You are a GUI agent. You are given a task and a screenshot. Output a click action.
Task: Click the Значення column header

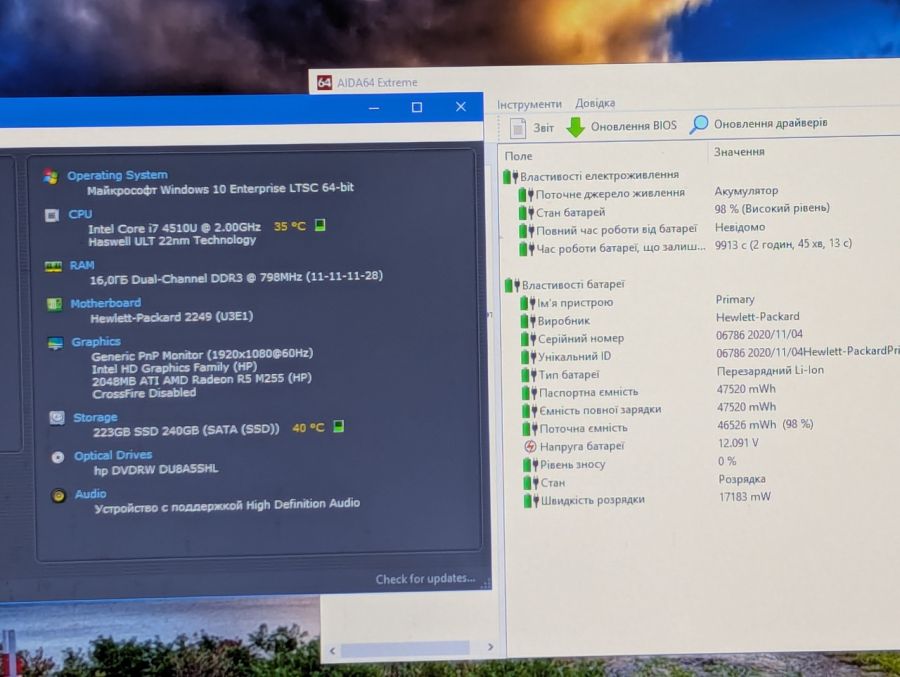pos(739,152)
